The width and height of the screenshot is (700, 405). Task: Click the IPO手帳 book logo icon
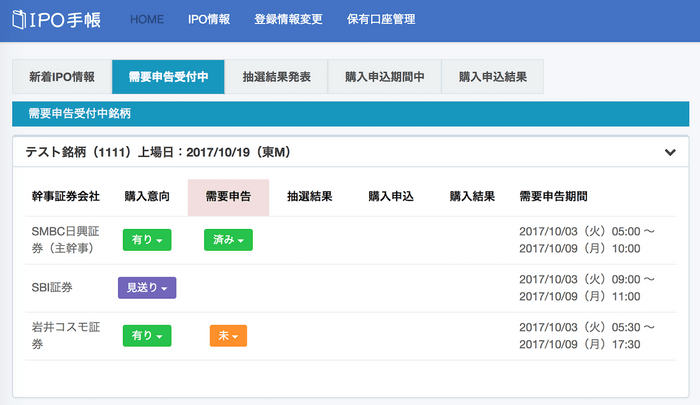click(21, 20)
